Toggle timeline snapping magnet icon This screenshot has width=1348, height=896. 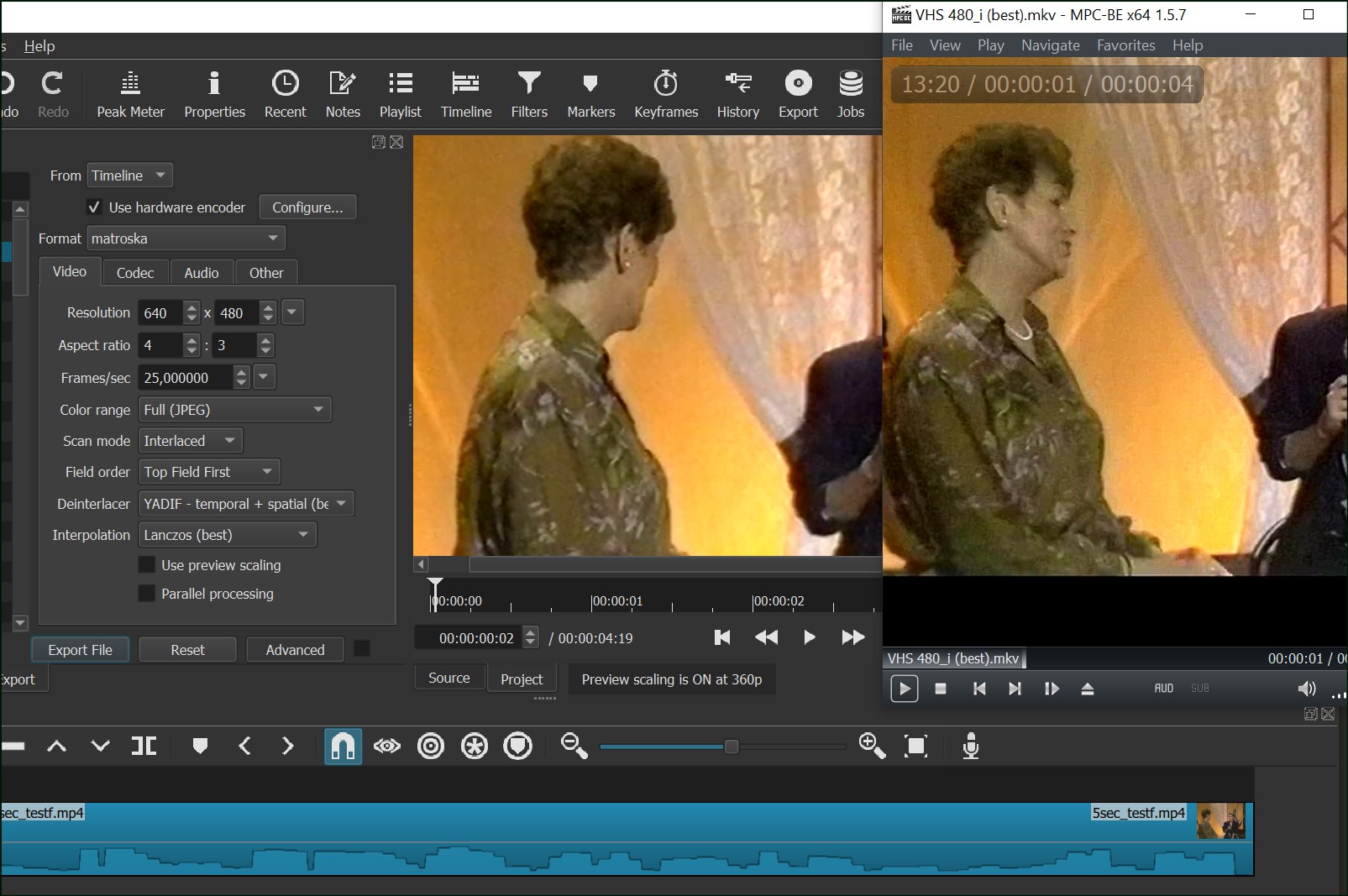[x=343, y=746]
